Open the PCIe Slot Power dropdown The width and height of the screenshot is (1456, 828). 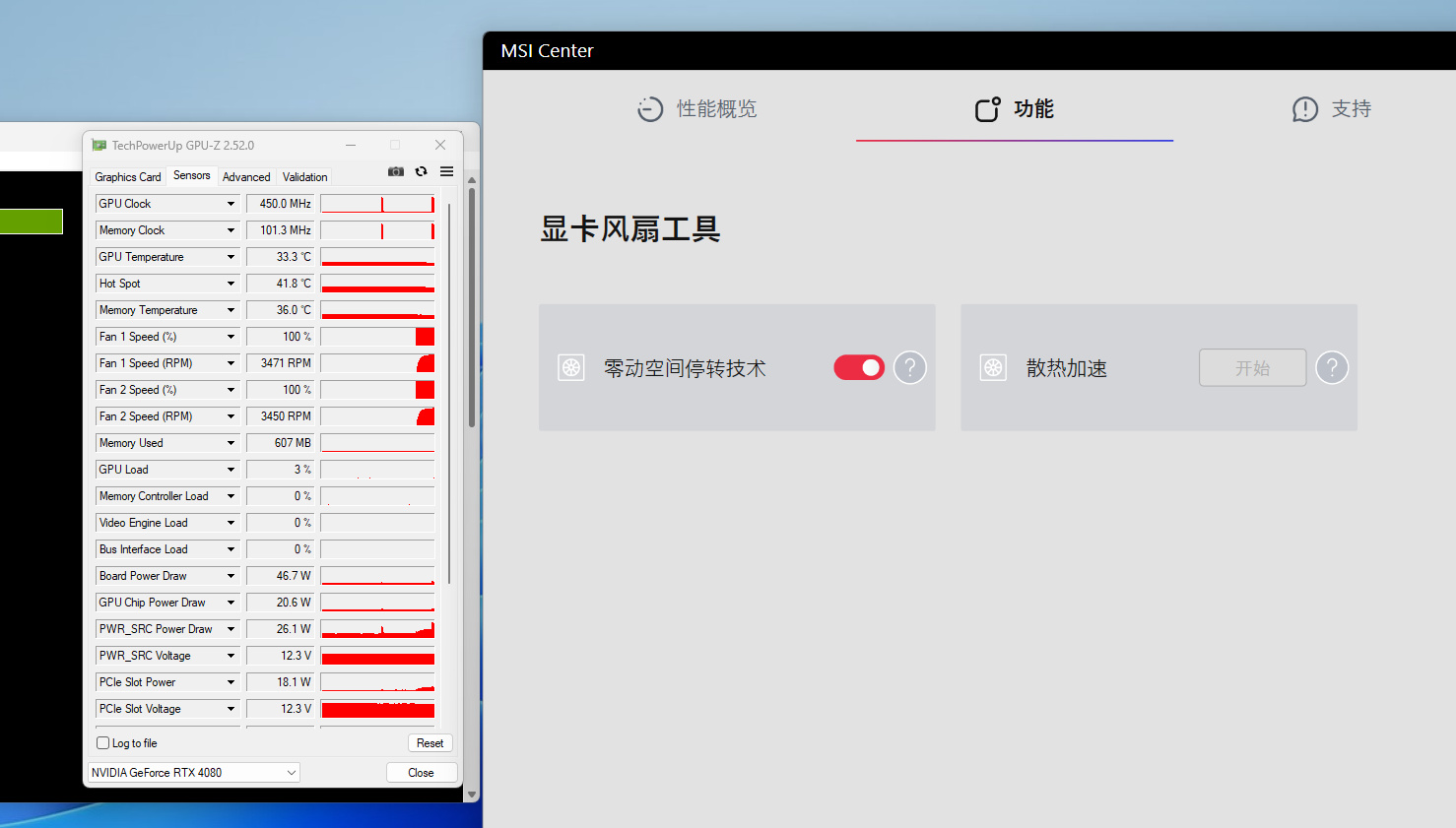[x=231, y=682]
